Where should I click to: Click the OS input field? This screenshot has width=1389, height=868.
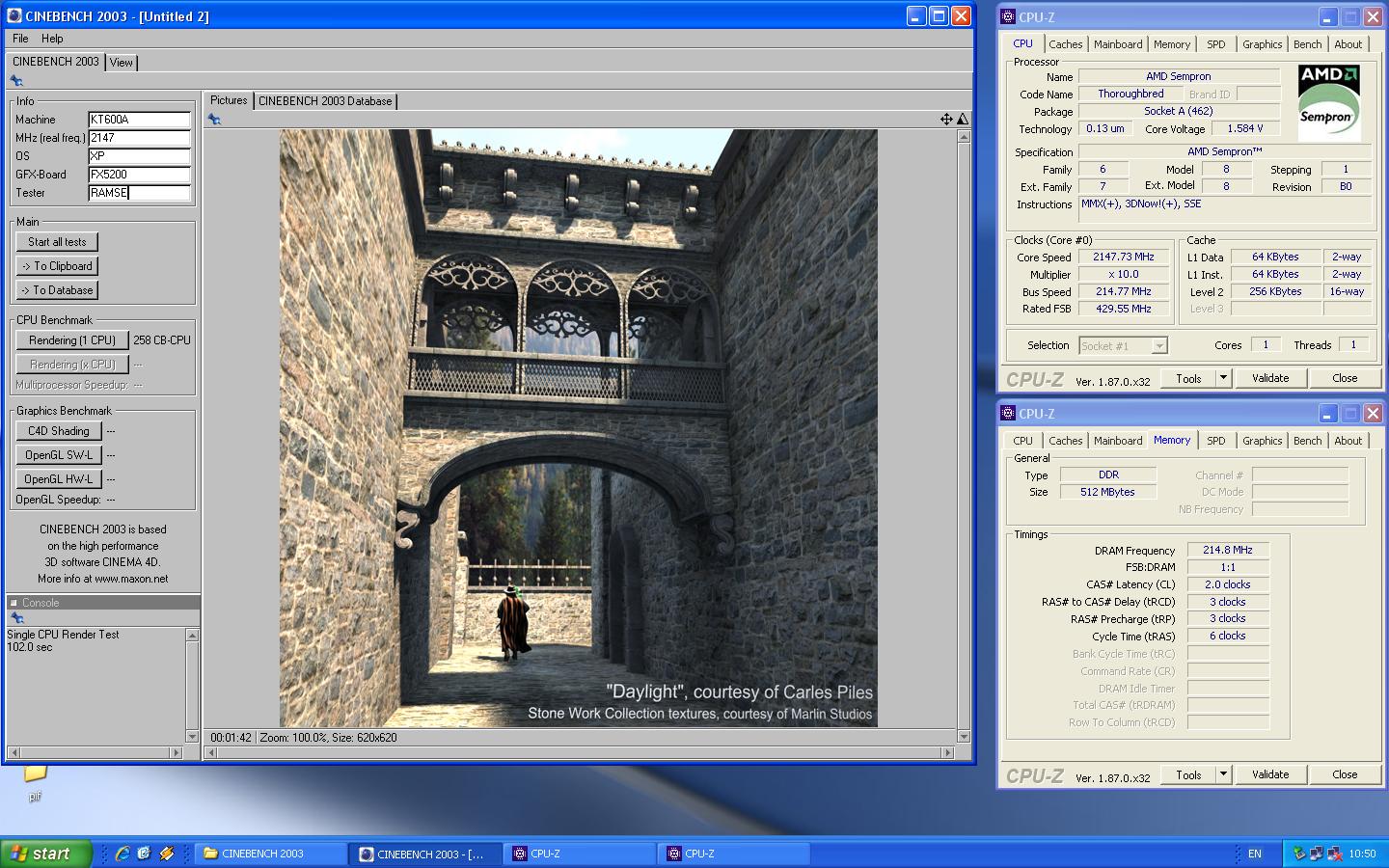pos(139,156)
